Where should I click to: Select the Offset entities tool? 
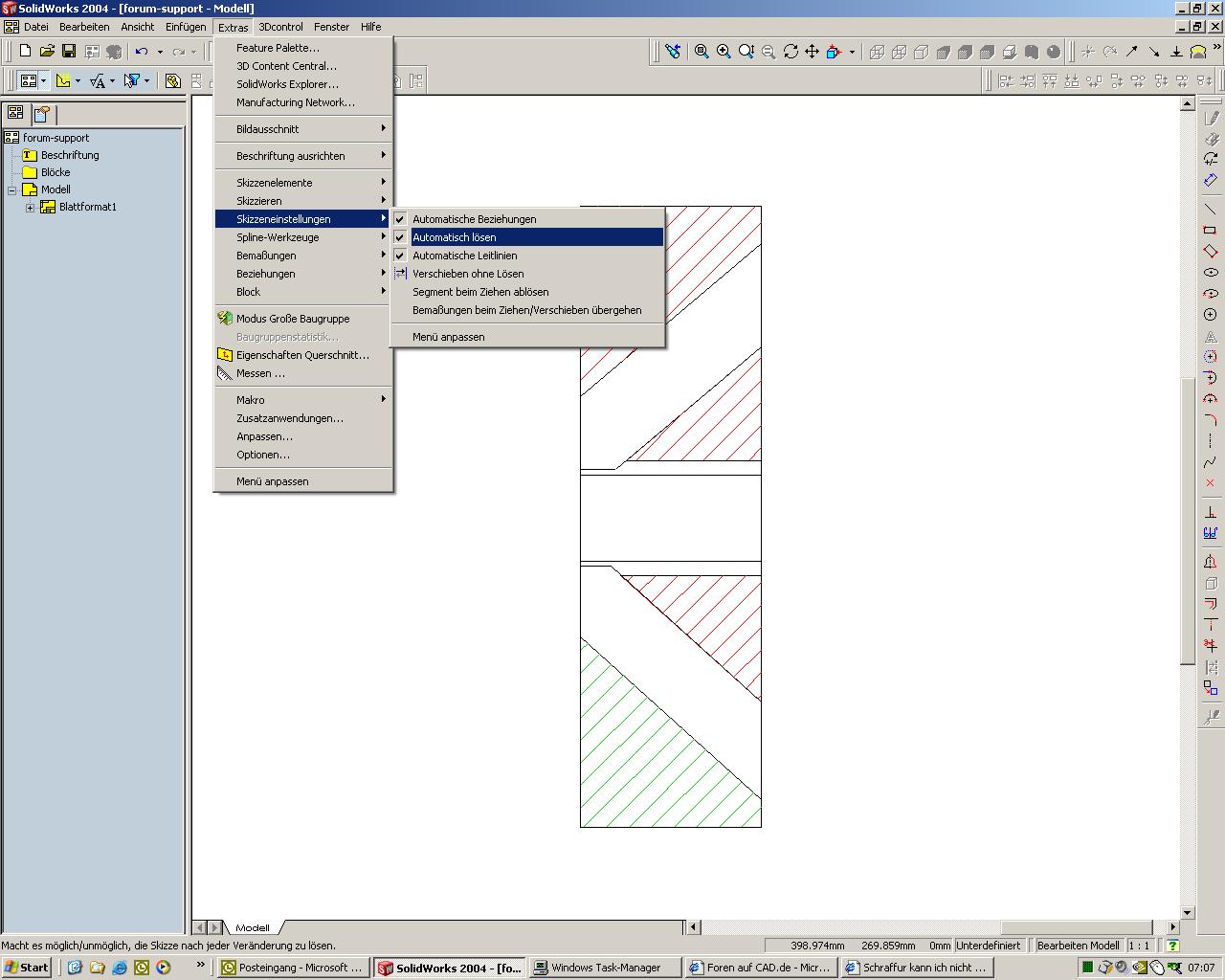pyautogui.click(x=1211, y=603)
